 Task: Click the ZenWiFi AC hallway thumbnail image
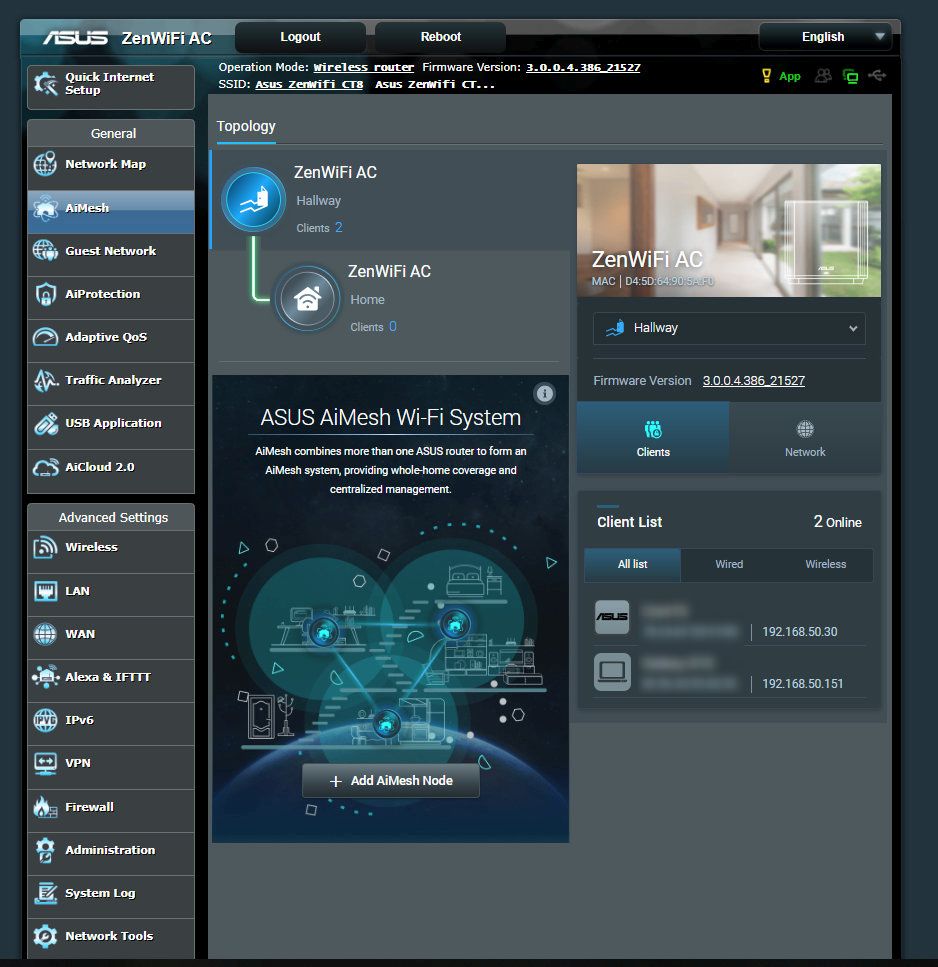(x=728, y=230)
